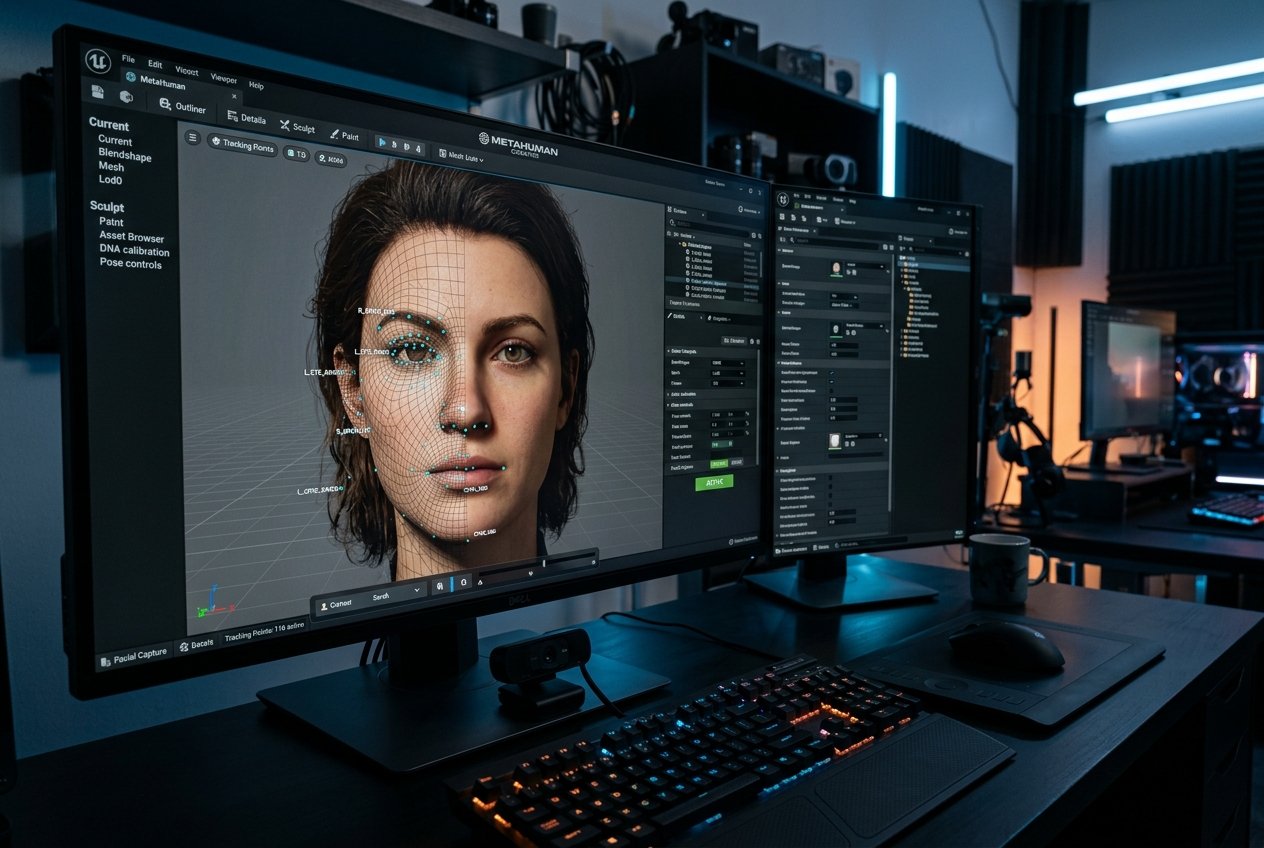Click the blue play arrow icon

tap(381, 142)
